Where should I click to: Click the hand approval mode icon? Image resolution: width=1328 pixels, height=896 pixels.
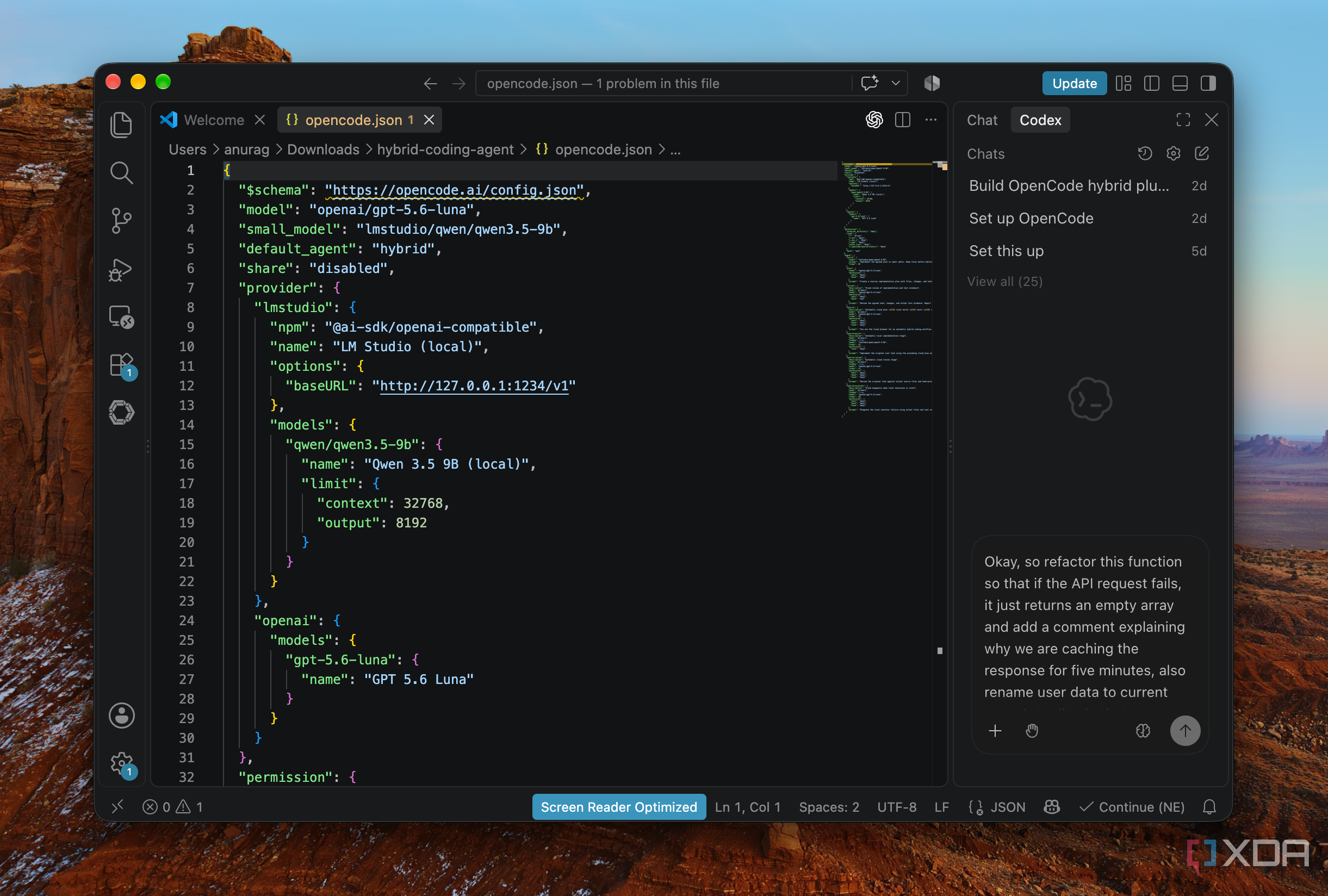pos(1031,730)
